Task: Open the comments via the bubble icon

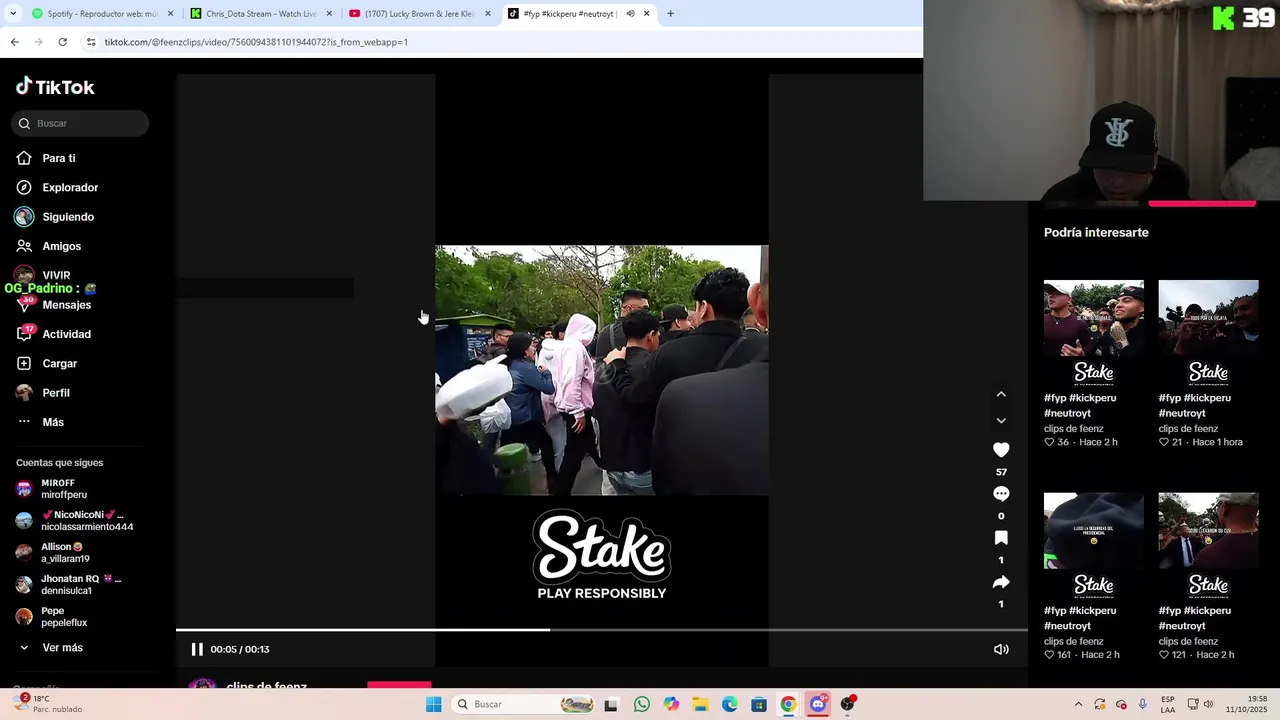Action: (1001, 494)
